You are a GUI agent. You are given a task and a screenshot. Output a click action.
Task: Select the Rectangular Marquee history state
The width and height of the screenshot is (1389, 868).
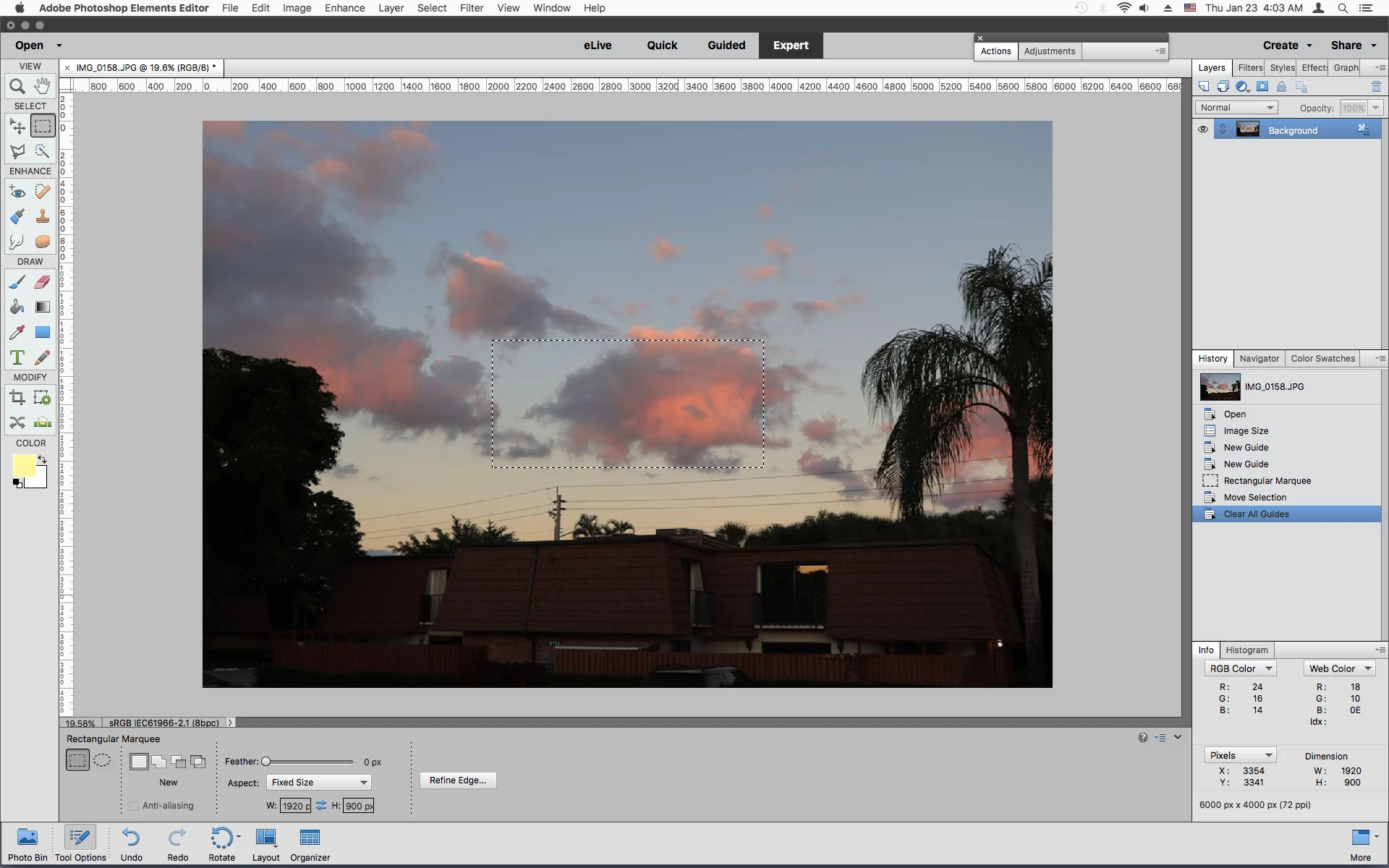[x=1267, y=481]
